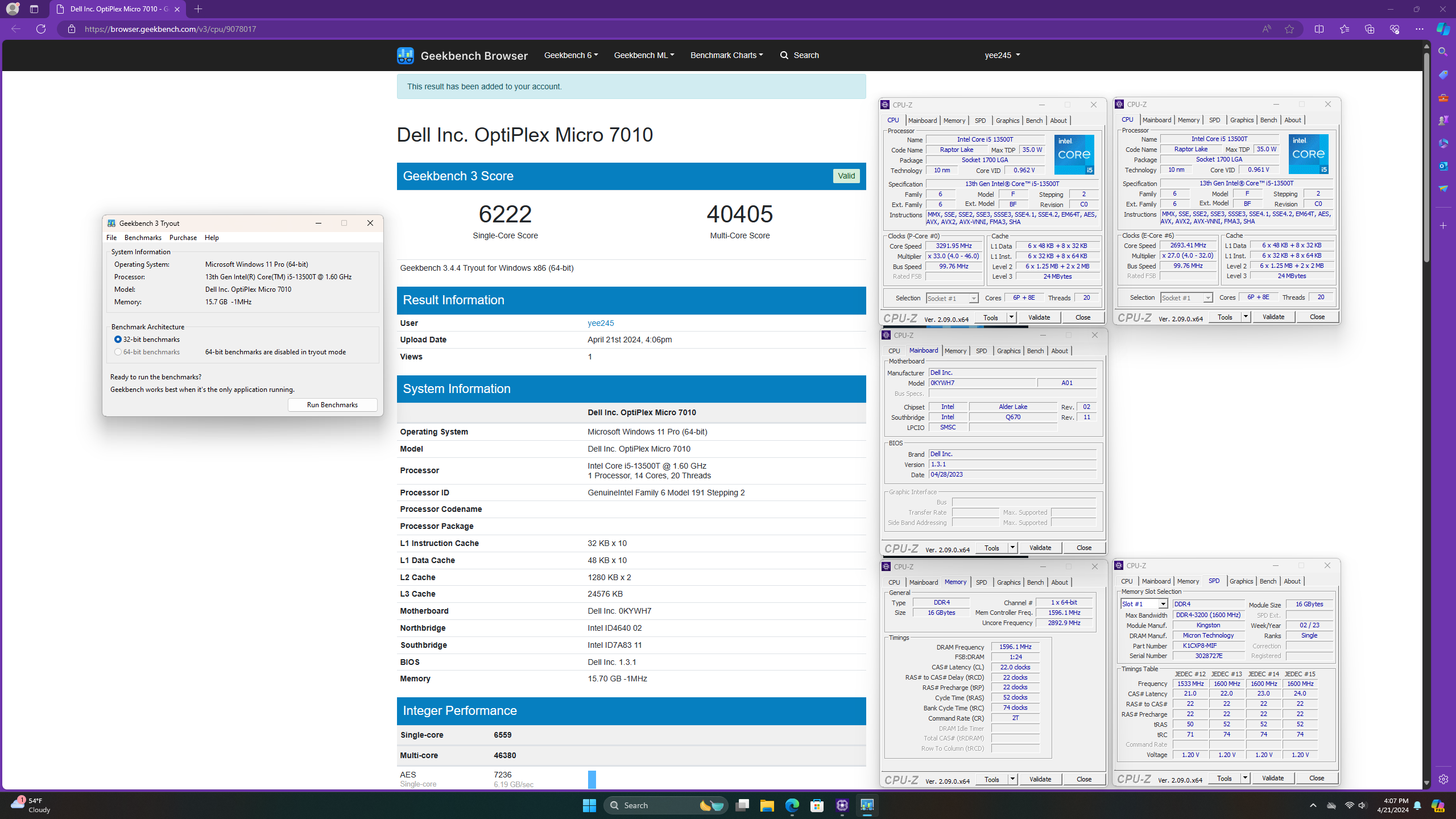Viewport: 1456px width, 819px height.
Task: View site information lock icon
Action: click(71, 29)
